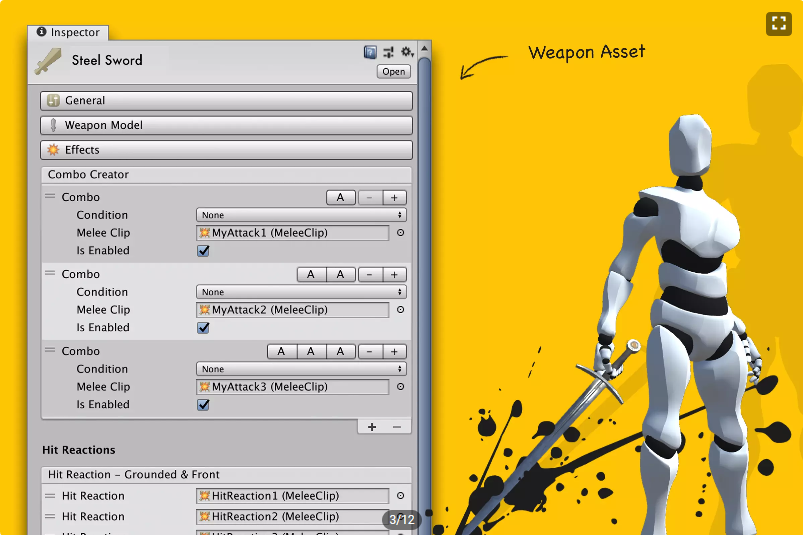Click the Effects starburst icon
803x535 pixels.
click(x=53, y=149)
